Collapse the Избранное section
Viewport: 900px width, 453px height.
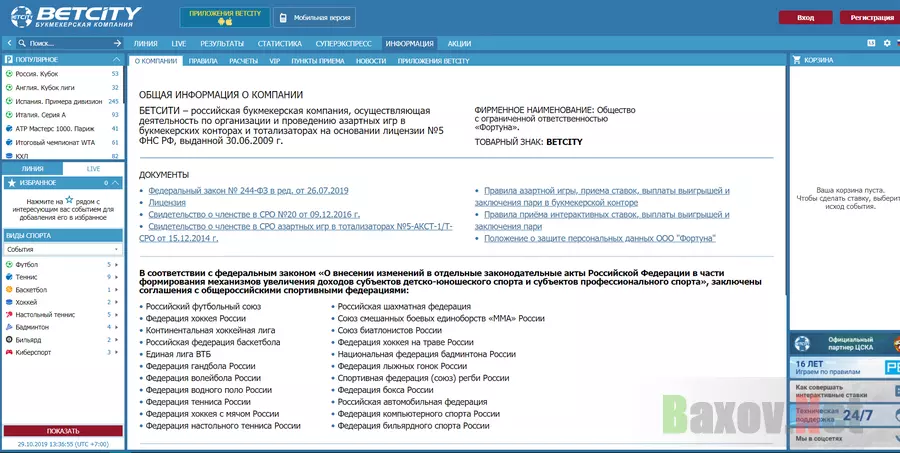tap(117, 183)
